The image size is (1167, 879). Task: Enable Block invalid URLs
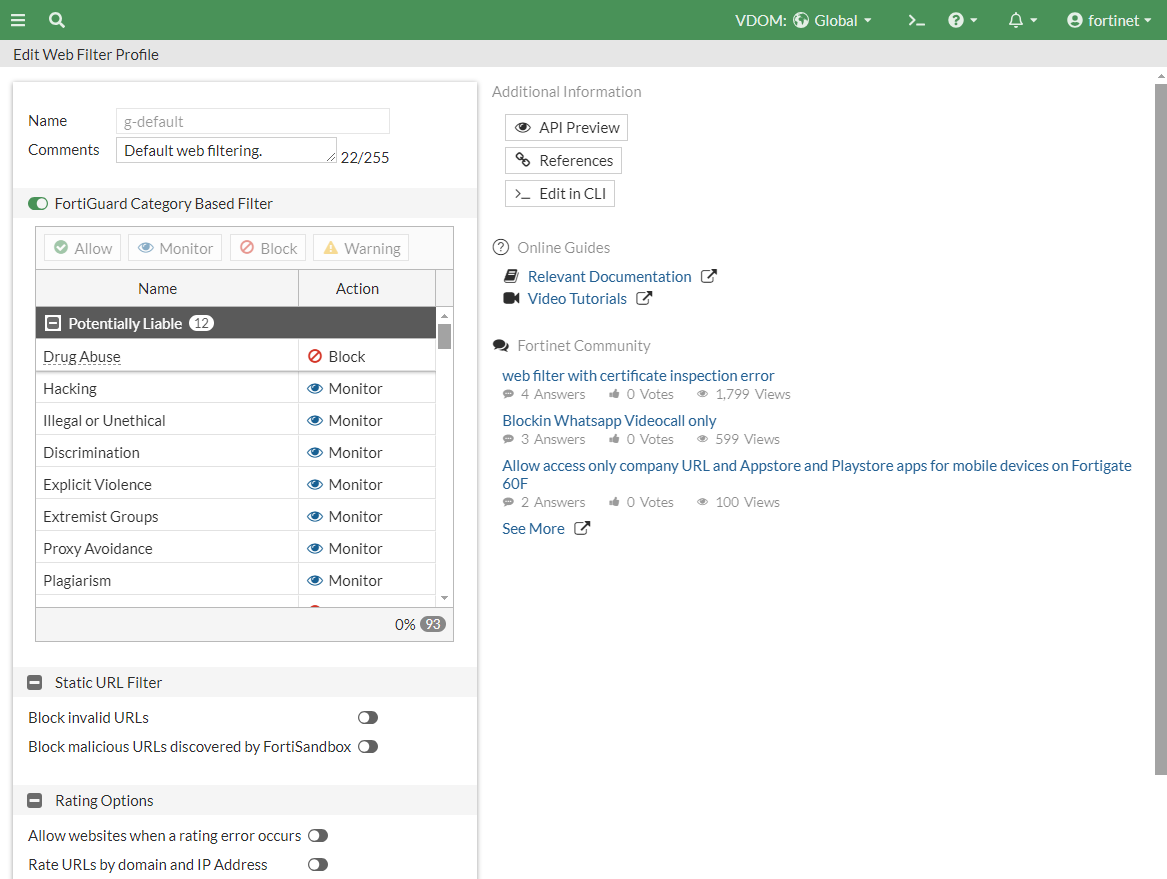(x=367, y=717)
